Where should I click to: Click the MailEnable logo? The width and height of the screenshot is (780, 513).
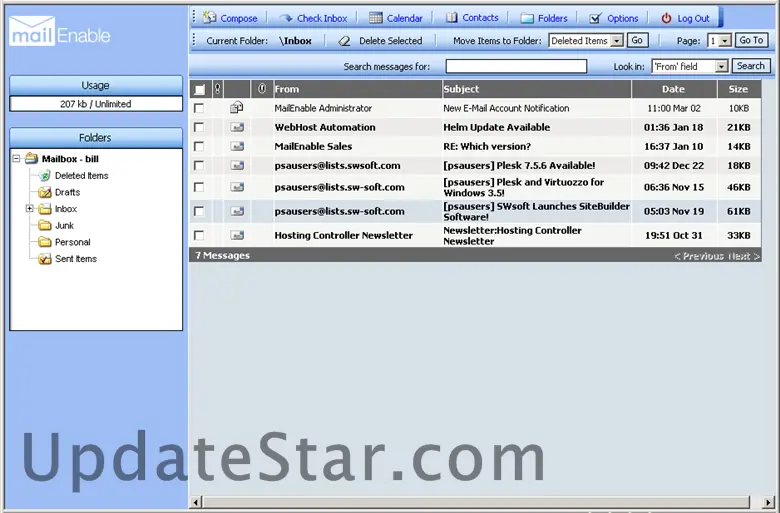[60, 31]
